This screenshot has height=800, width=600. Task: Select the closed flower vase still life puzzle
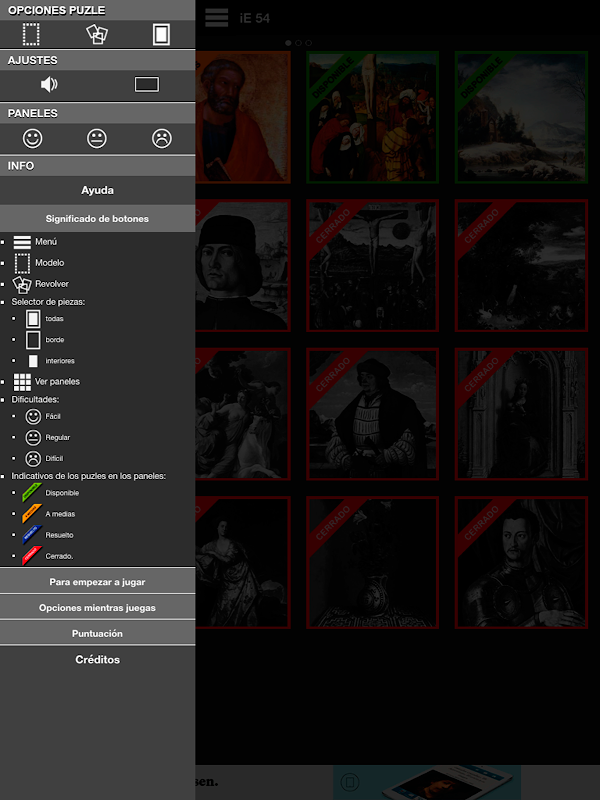tap(372, 562)
